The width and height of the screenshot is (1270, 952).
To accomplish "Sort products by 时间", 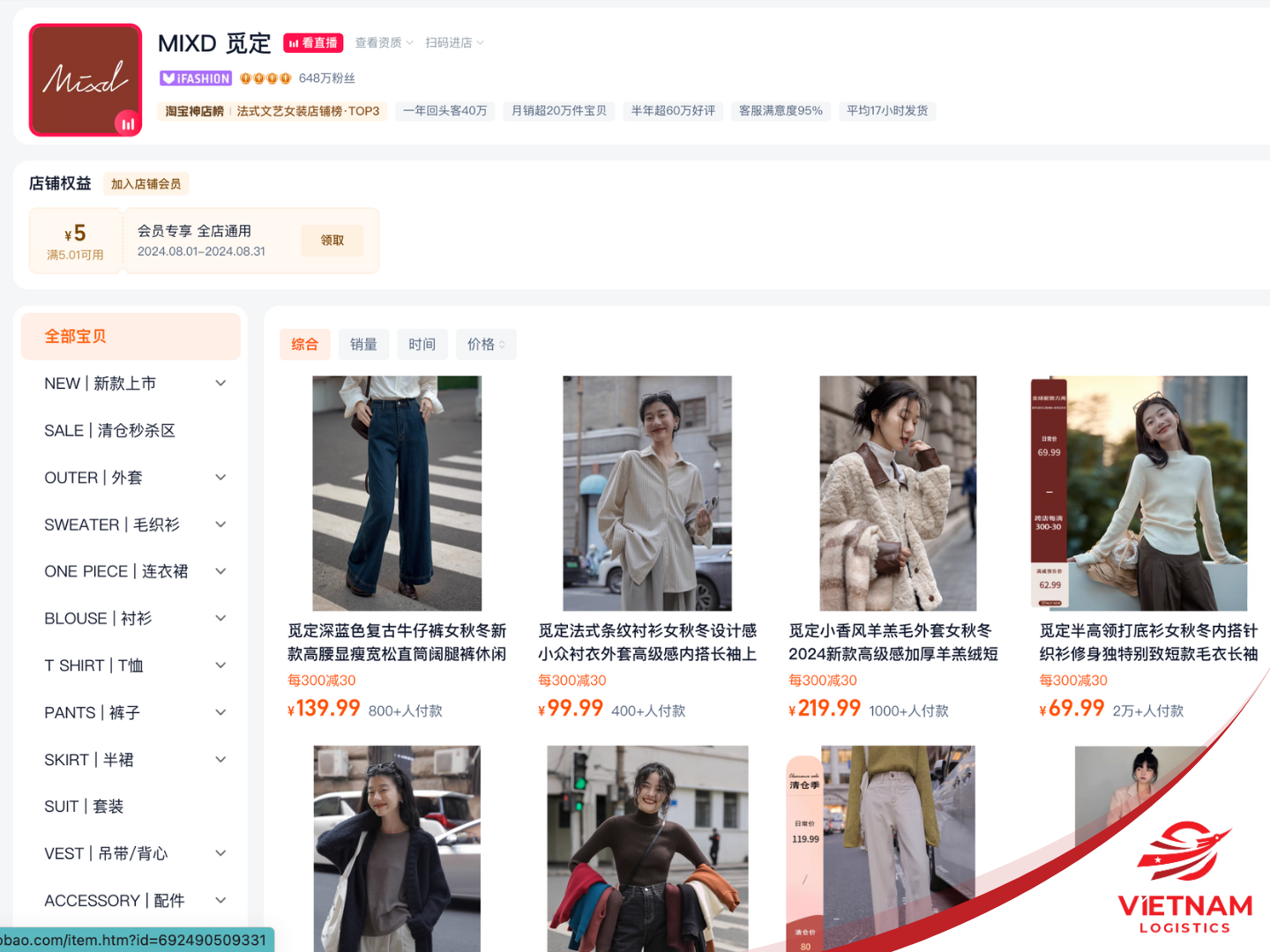I will (x=422, y=345).
